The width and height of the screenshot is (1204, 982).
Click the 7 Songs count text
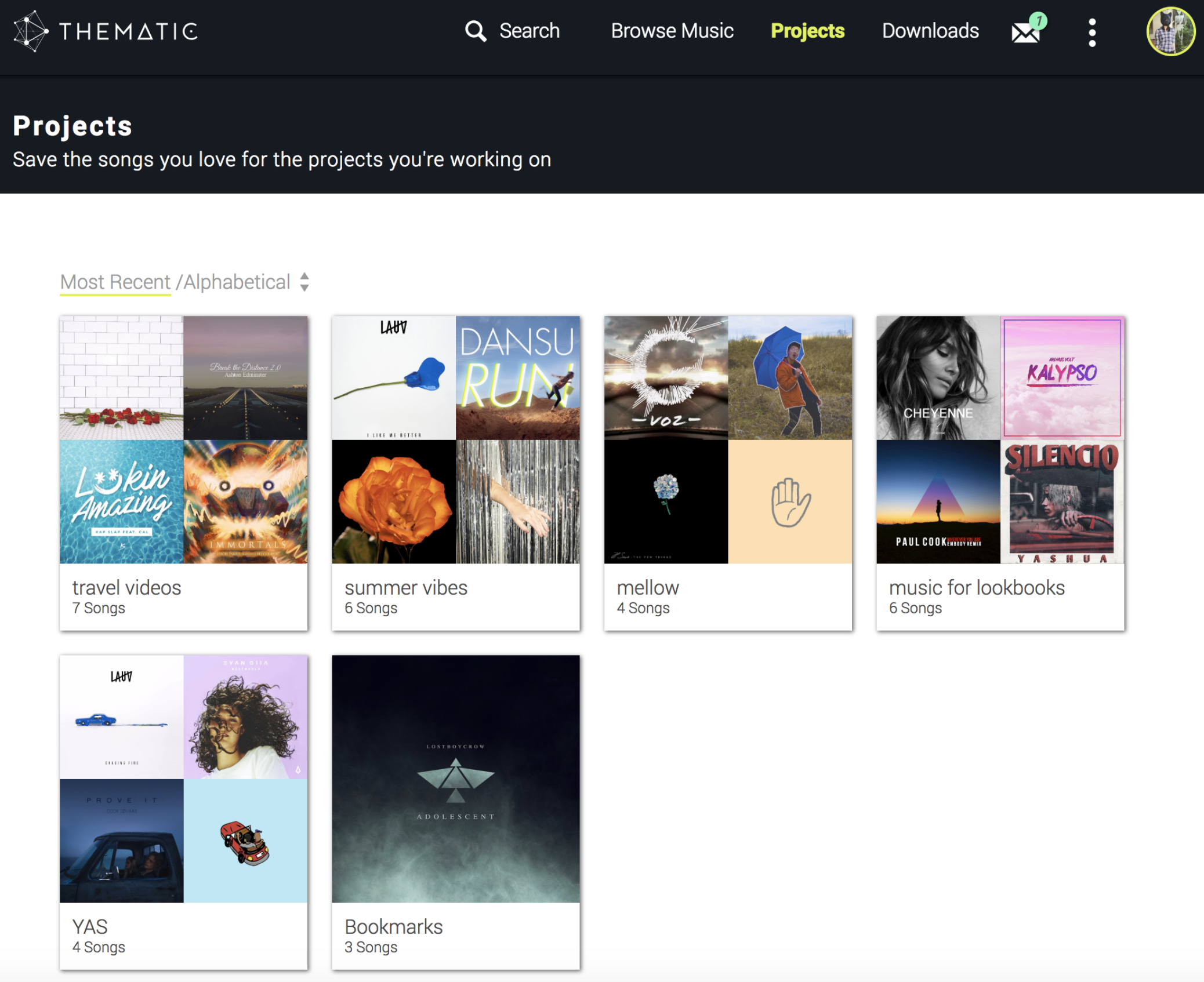[99, 608]
